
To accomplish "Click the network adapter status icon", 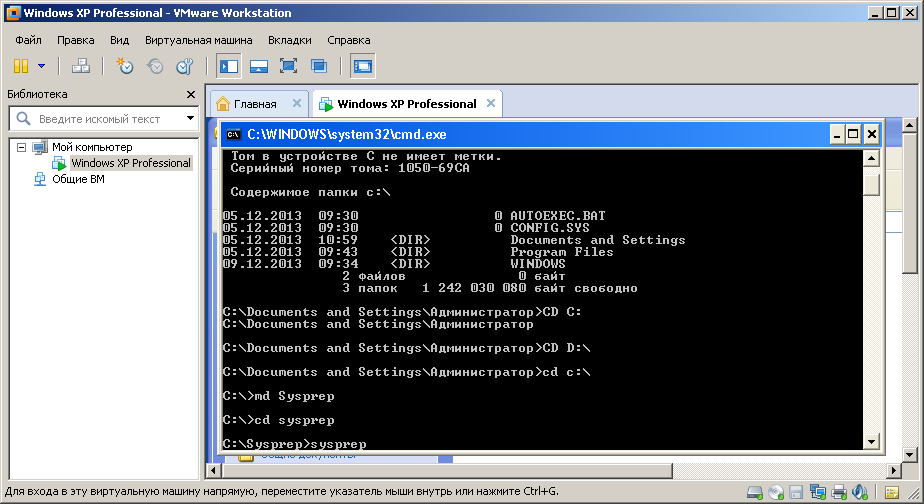I will click(x=817, y=492).
